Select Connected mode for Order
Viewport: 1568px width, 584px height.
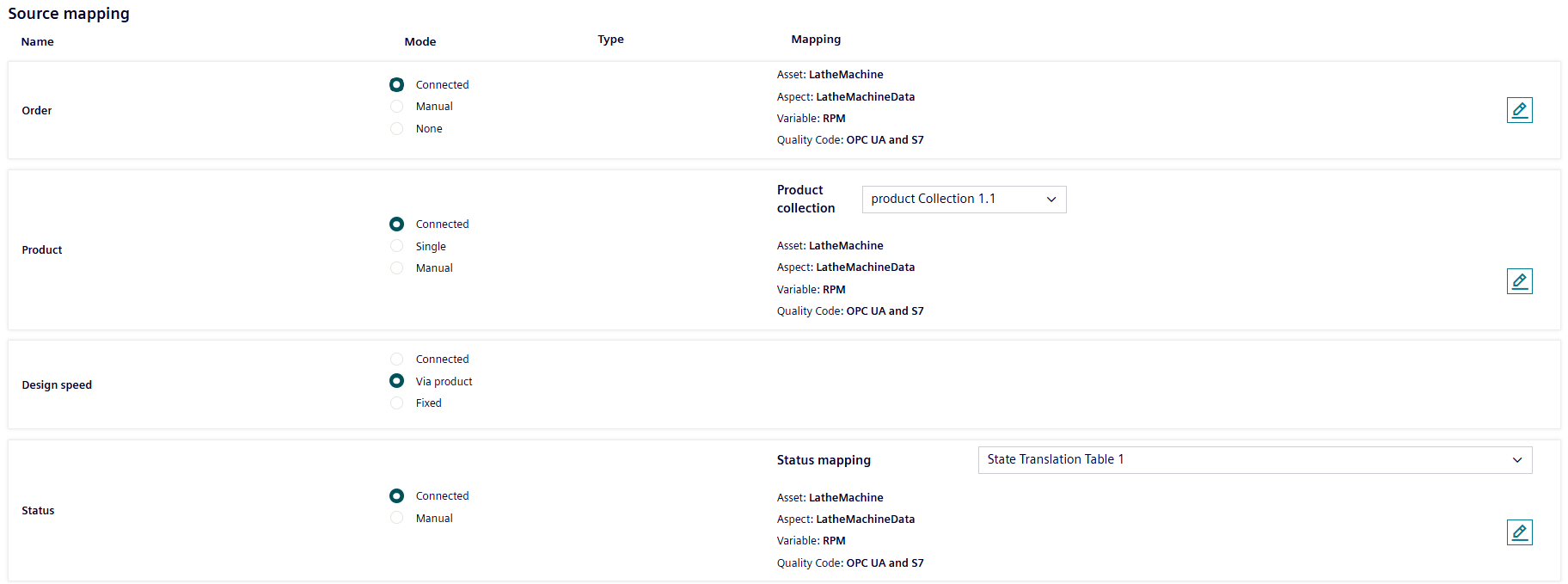tap(396, 84)
